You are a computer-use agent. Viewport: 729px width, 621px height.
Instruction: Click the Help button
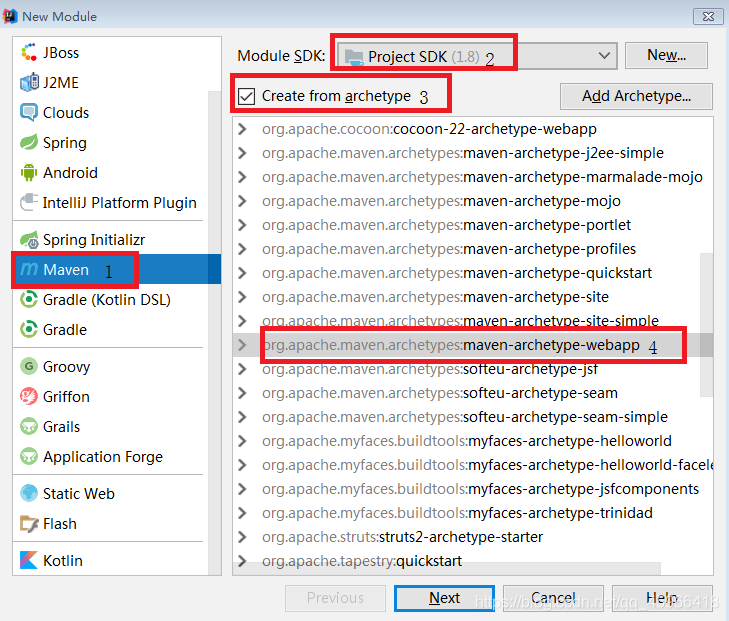[662, 598]
